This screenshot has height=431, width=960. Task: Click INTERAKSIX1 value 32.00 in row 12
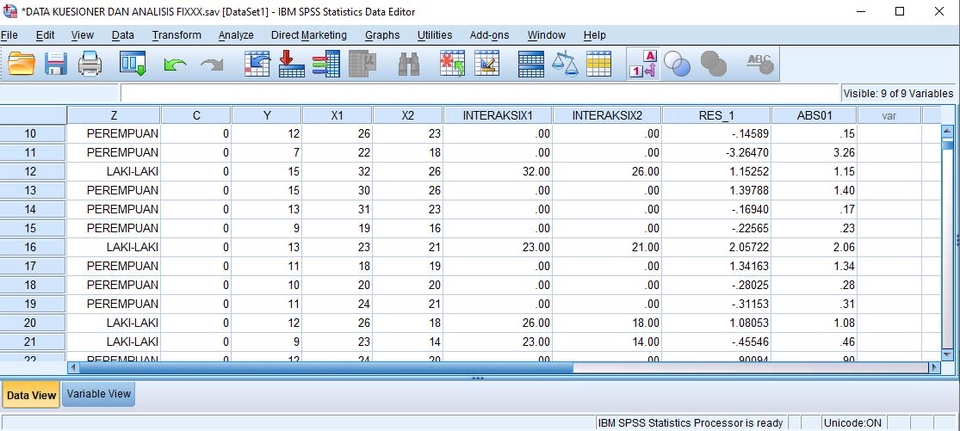498,171
